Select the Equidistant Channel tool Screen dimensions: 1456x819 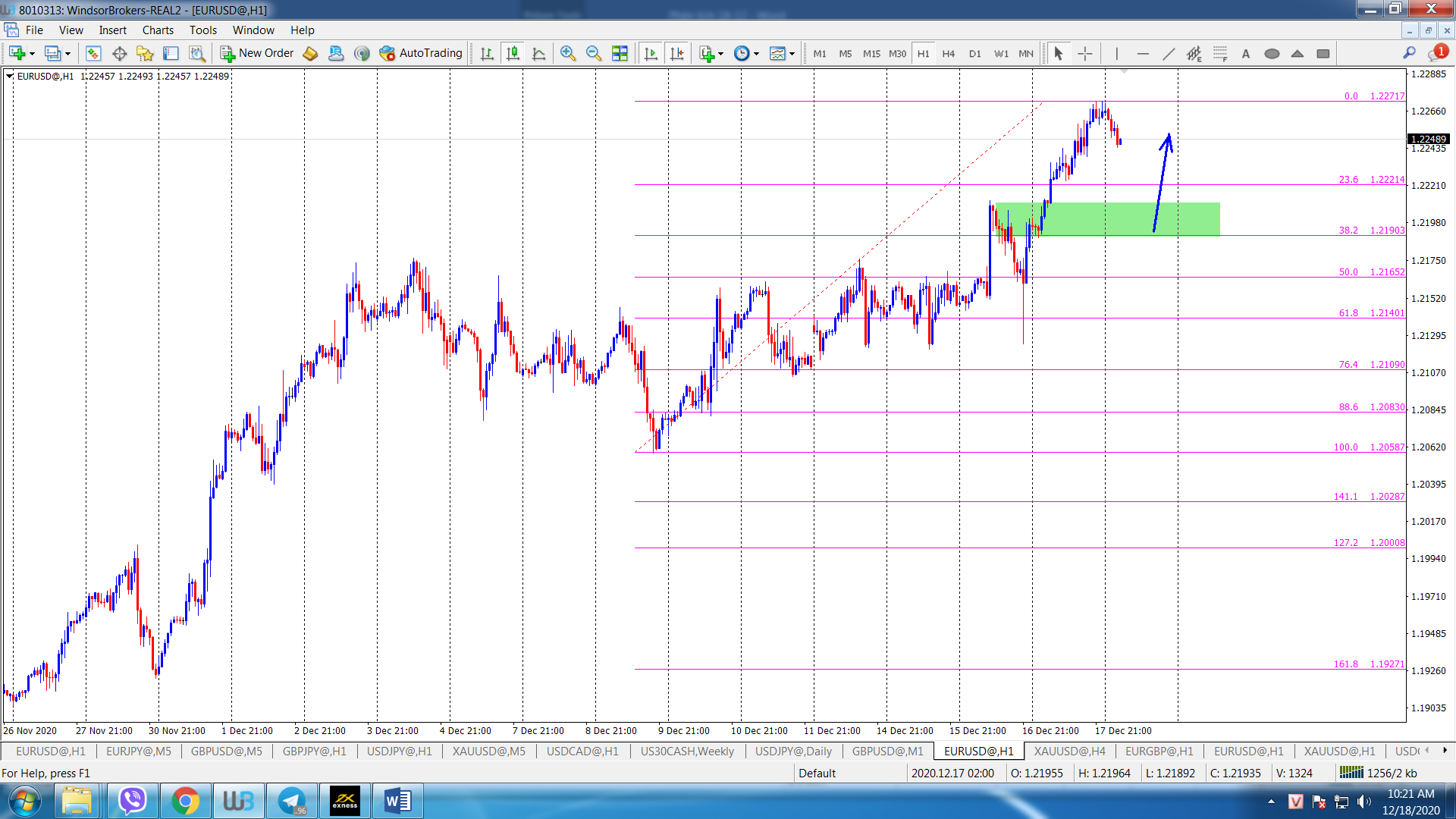pyautogui.click(x=1194, y=53)
